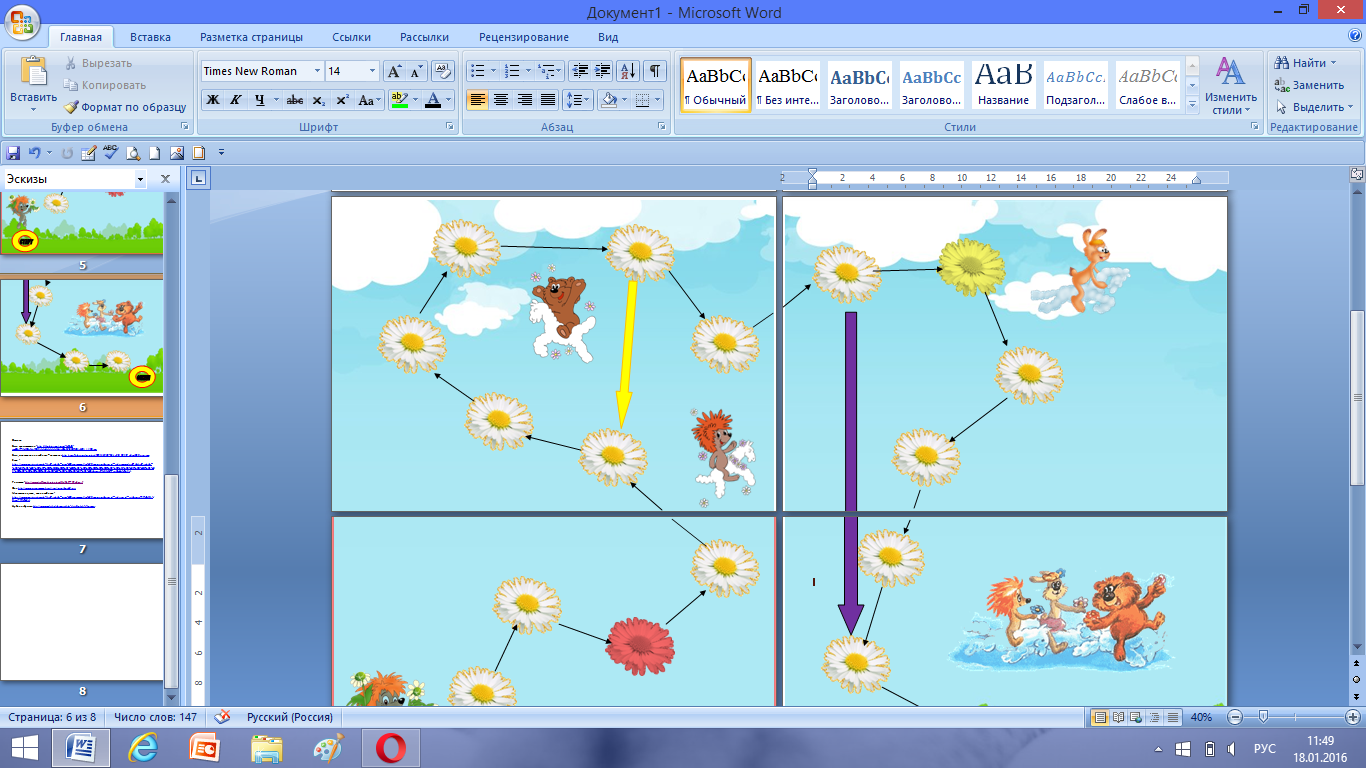This screenshot has height=768, width=1366.
Task: Open the Разметка страницы tab
Action: [x=251, y=37]
